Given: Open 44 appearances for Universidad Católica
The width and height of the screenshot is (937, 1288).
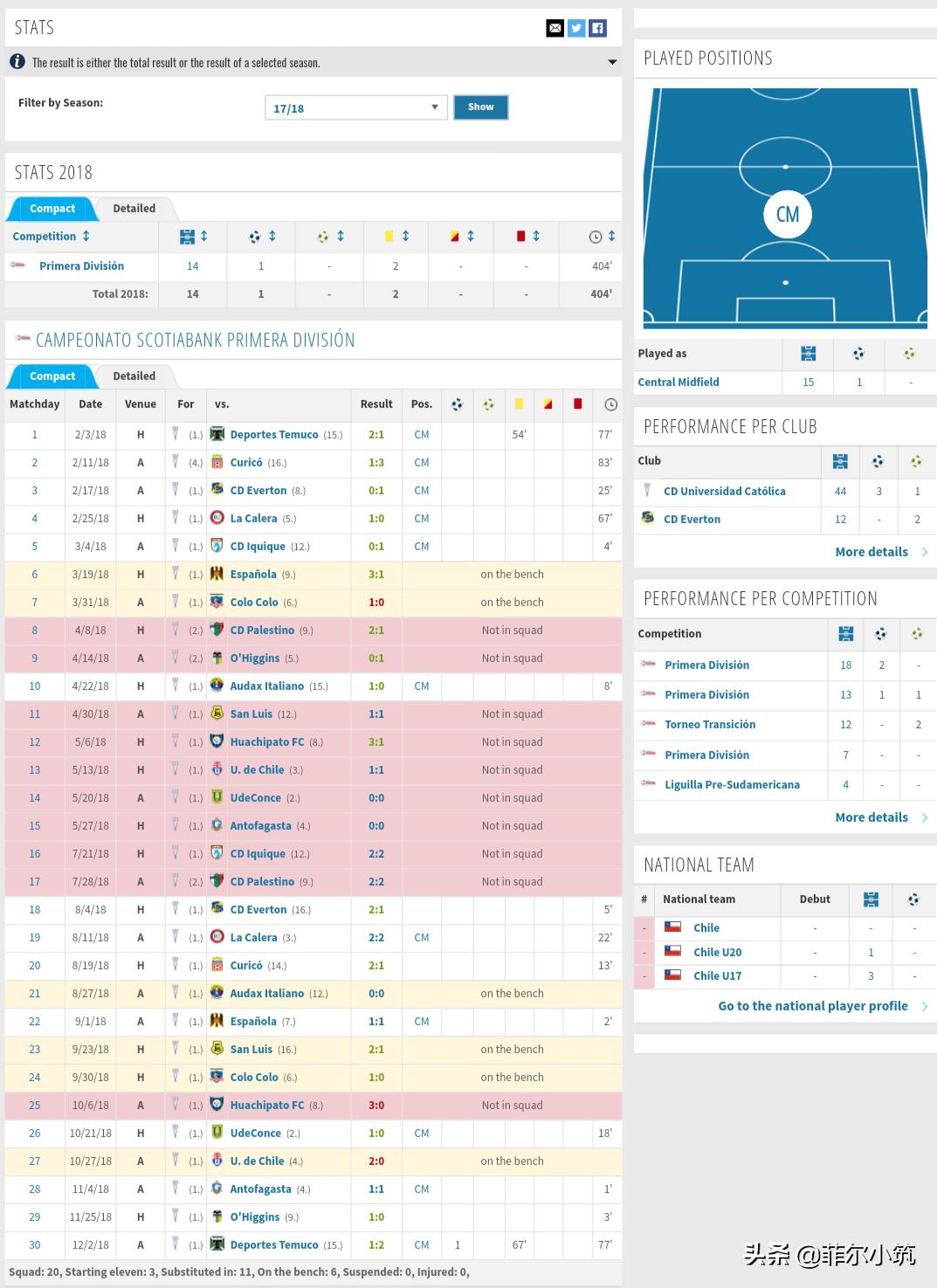Looking at the screenshot, I should tap(840, 491).
